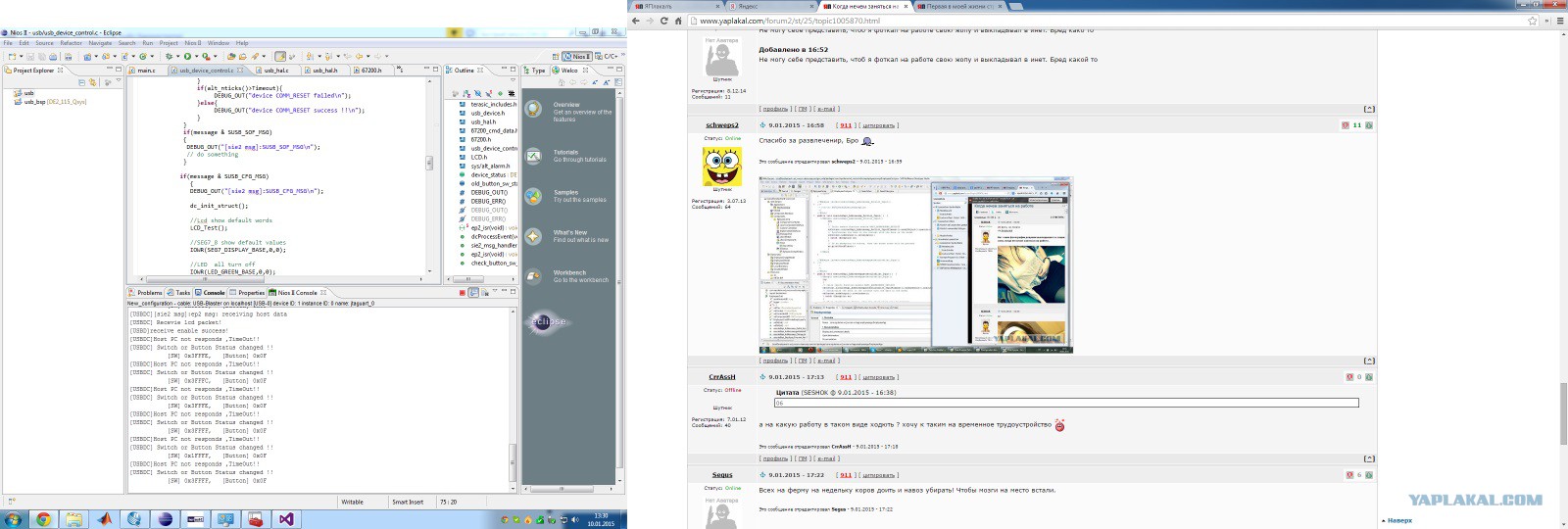Select the usb project in Project Explorer
1568x529 pixels.
[24, 93]
